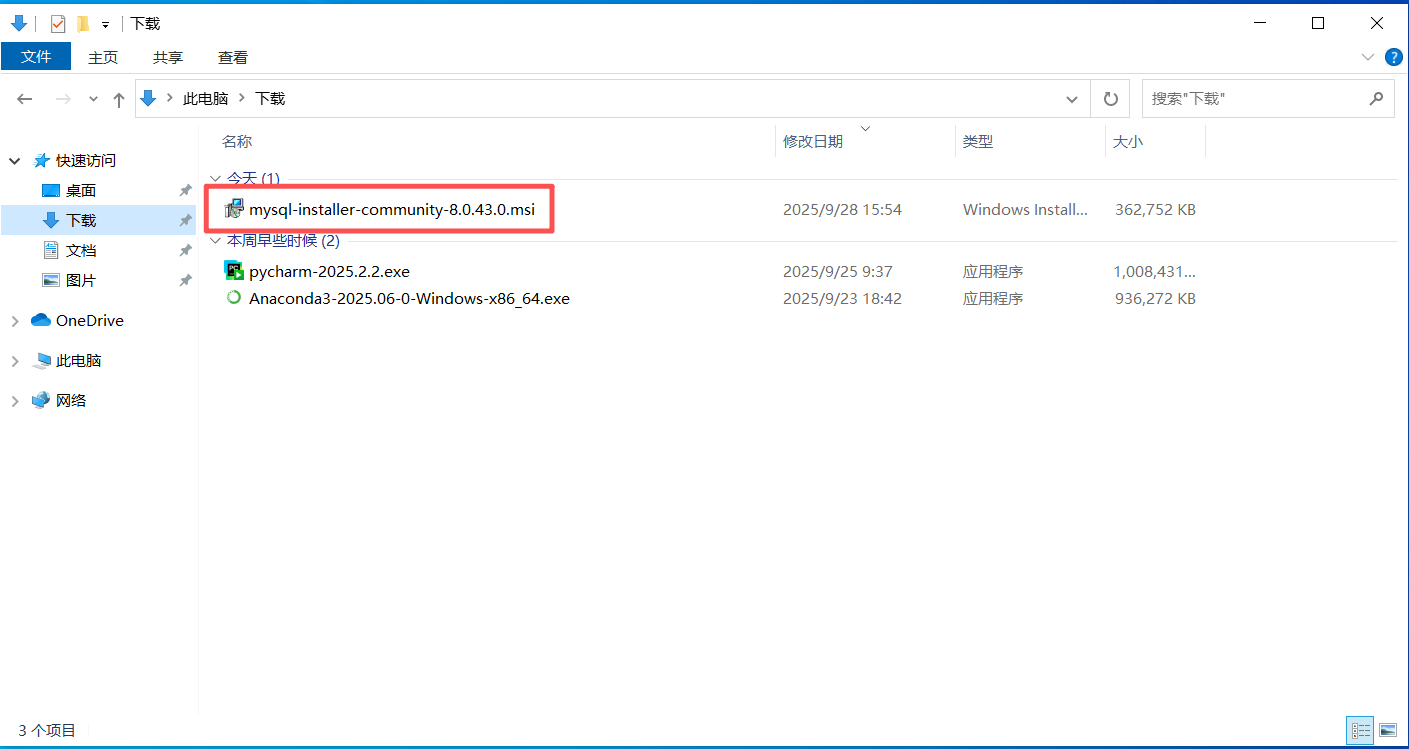Click the 362,752 KB size cell
Viewport: 1409px width, 749px height.
1155,210
